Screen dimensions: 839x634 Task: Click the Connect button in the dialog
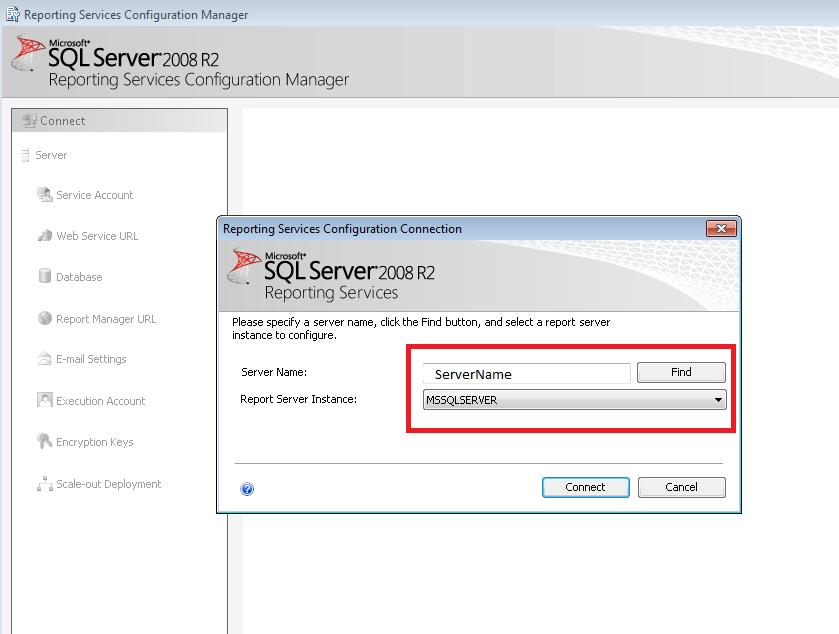click(585, 487)
